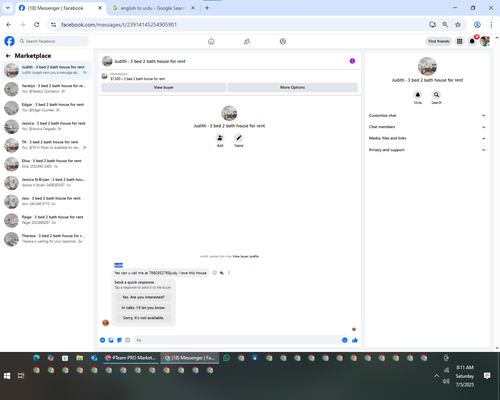Open View buyer profile link

(x=246, y=256)
